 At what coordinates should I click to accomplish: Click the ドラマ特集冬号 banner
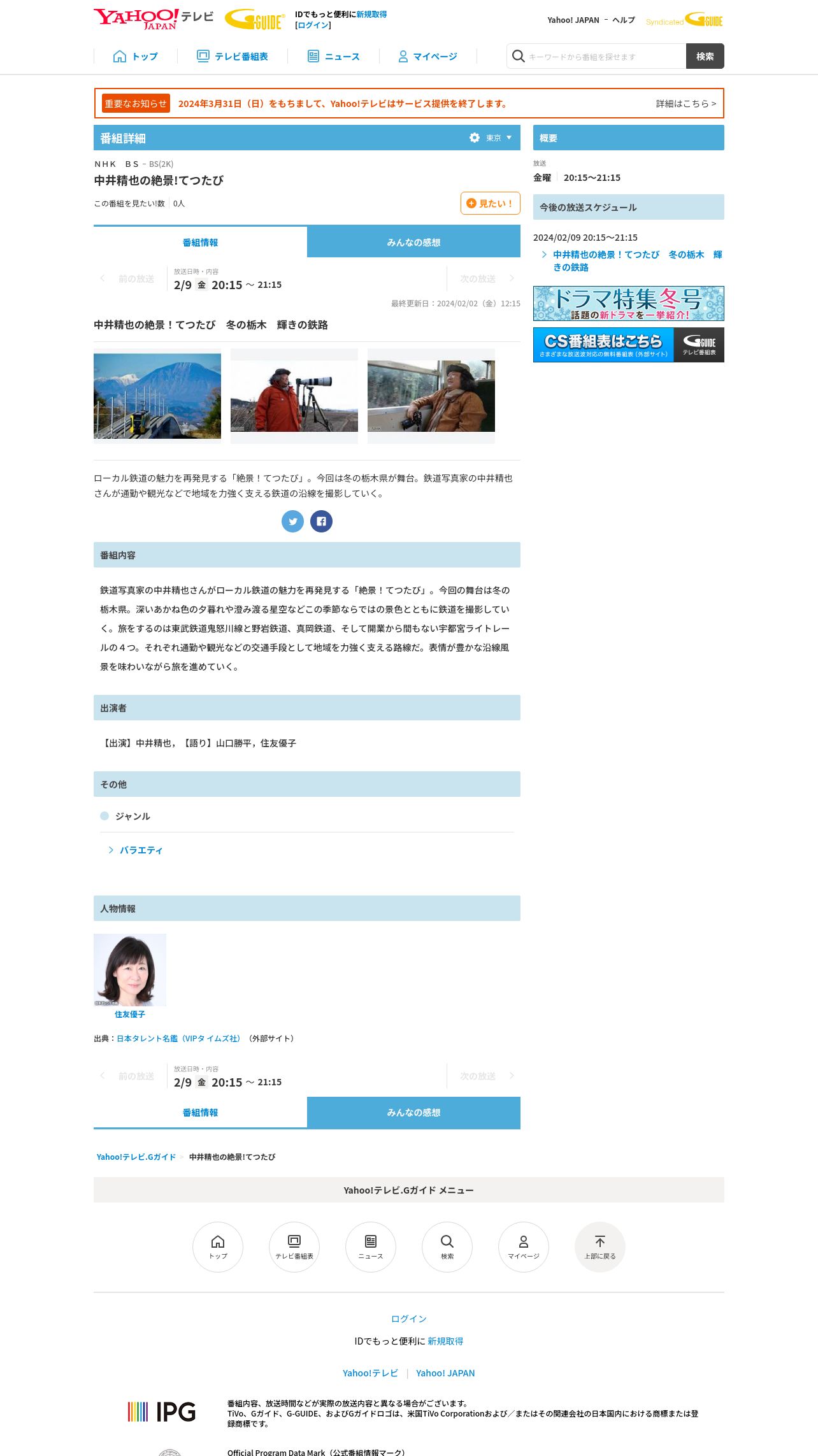click(629, 303)
